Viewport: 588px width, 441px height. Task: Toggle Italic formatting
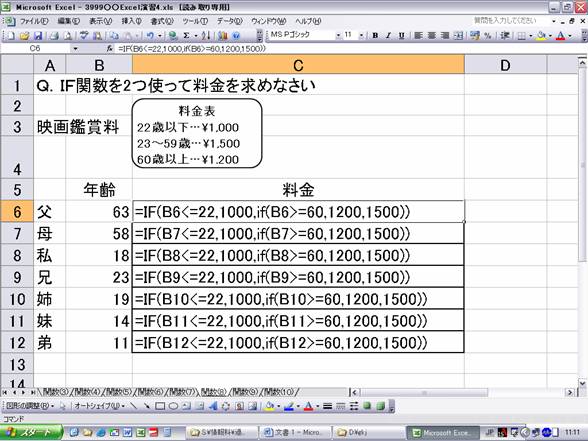[x=388, y=36]
